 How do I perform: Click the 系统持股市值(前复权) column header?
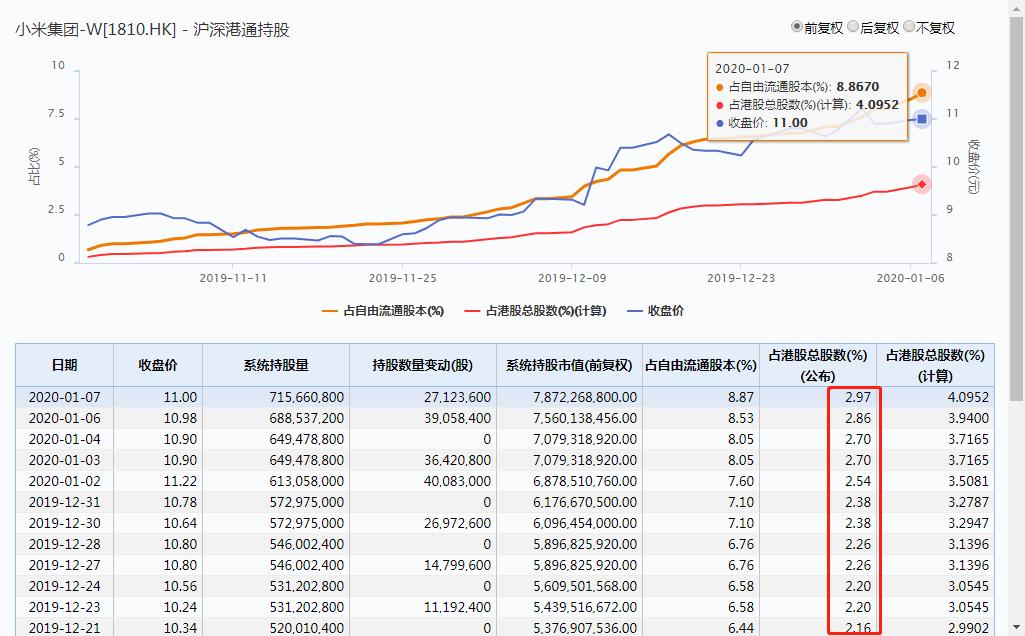[569, 365]
